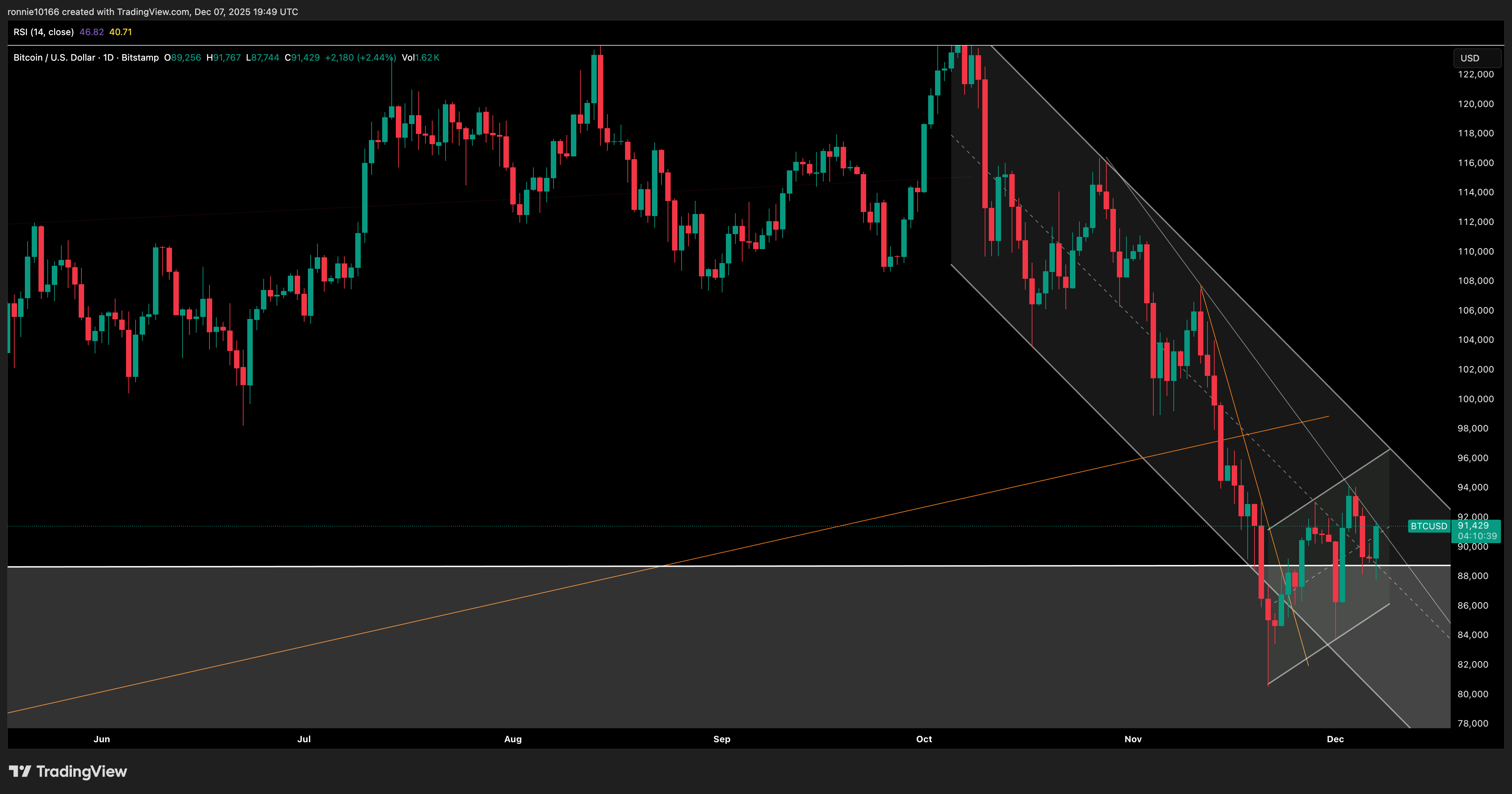Click the 100,000 price axis label

tap(1476, 399)
